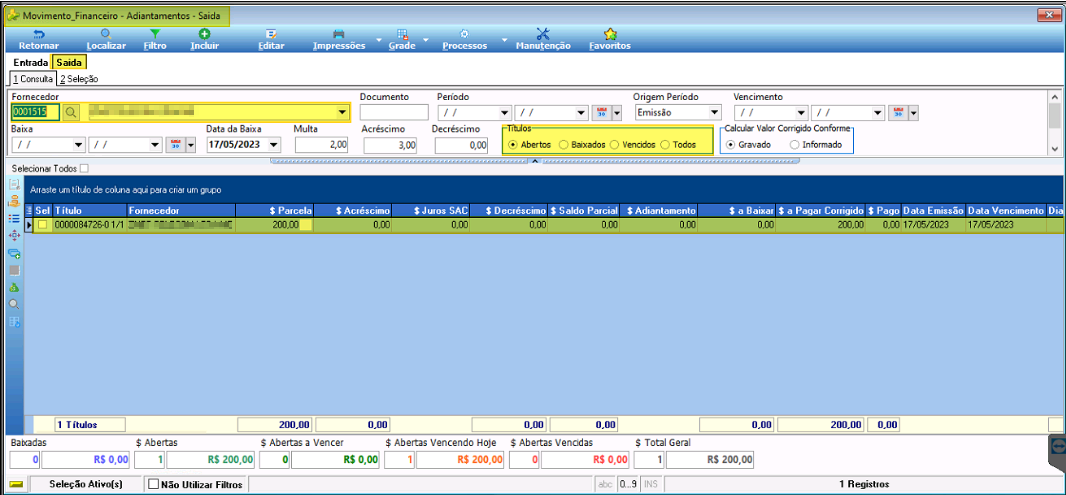Click the Filtro funnel button

[x=155, y=39]
